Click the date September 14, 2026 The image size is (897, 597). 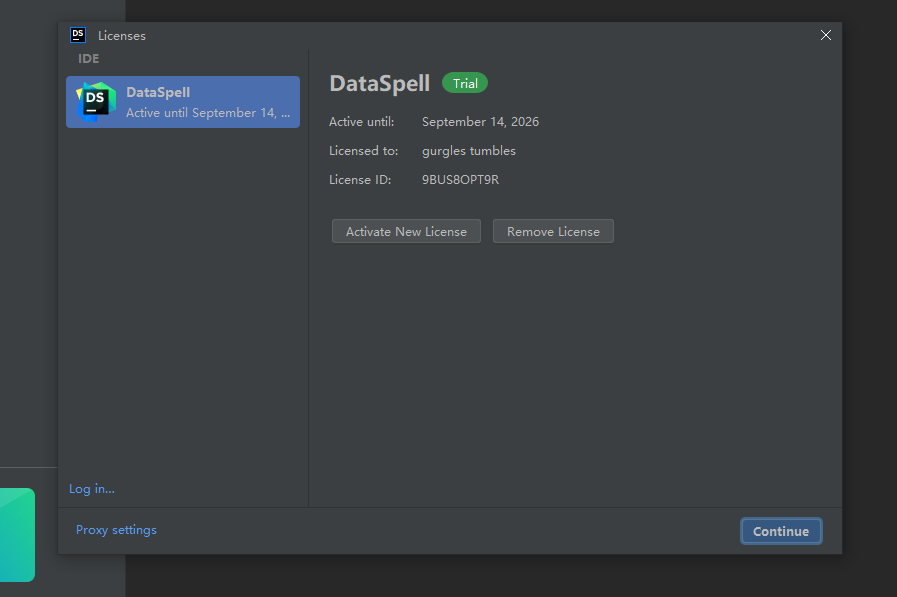pyautogui.click(x=481, y=122)
